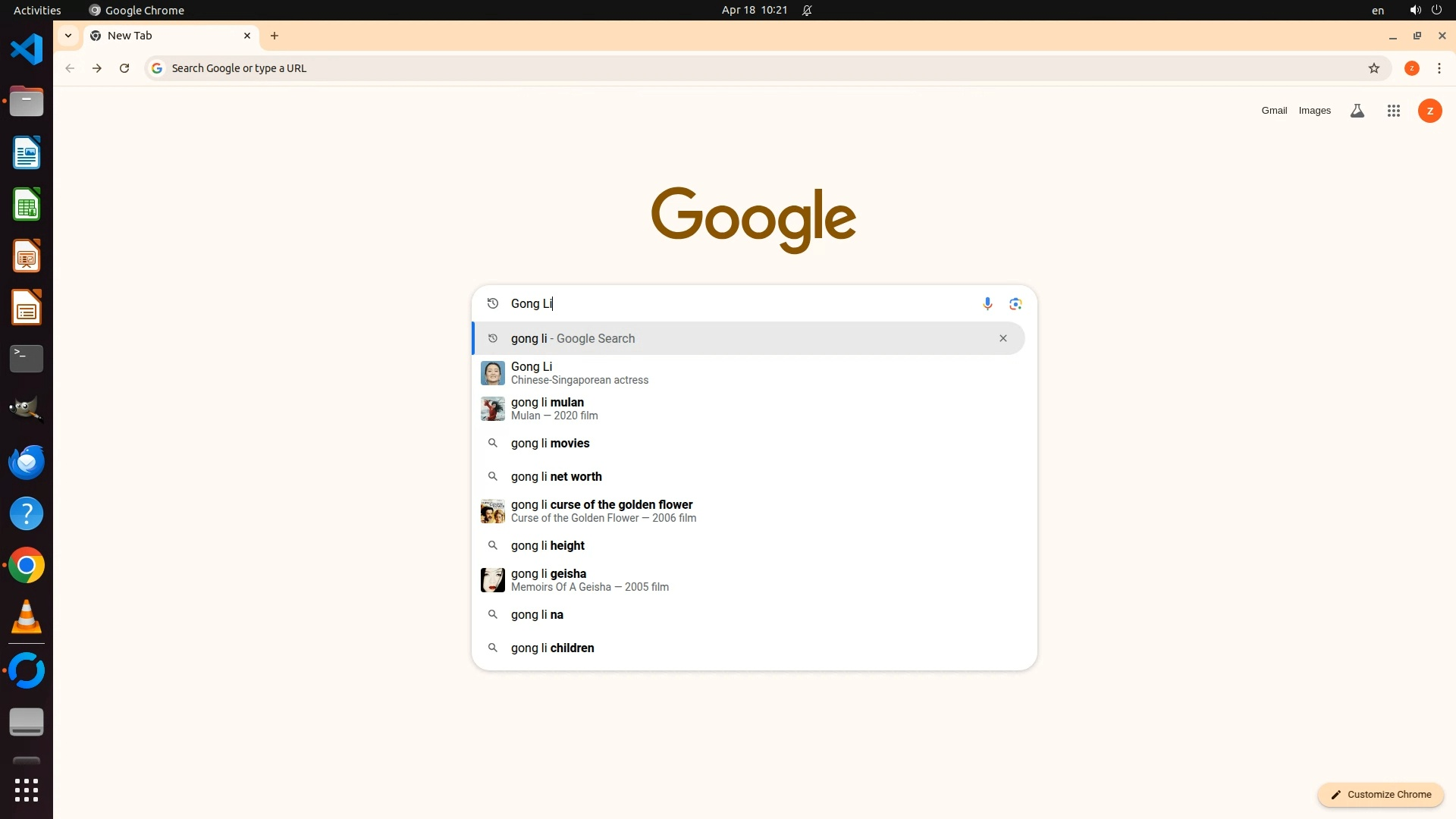Click the voice search microphone icon
This screenshot has width=1456, height=819.
987,304
